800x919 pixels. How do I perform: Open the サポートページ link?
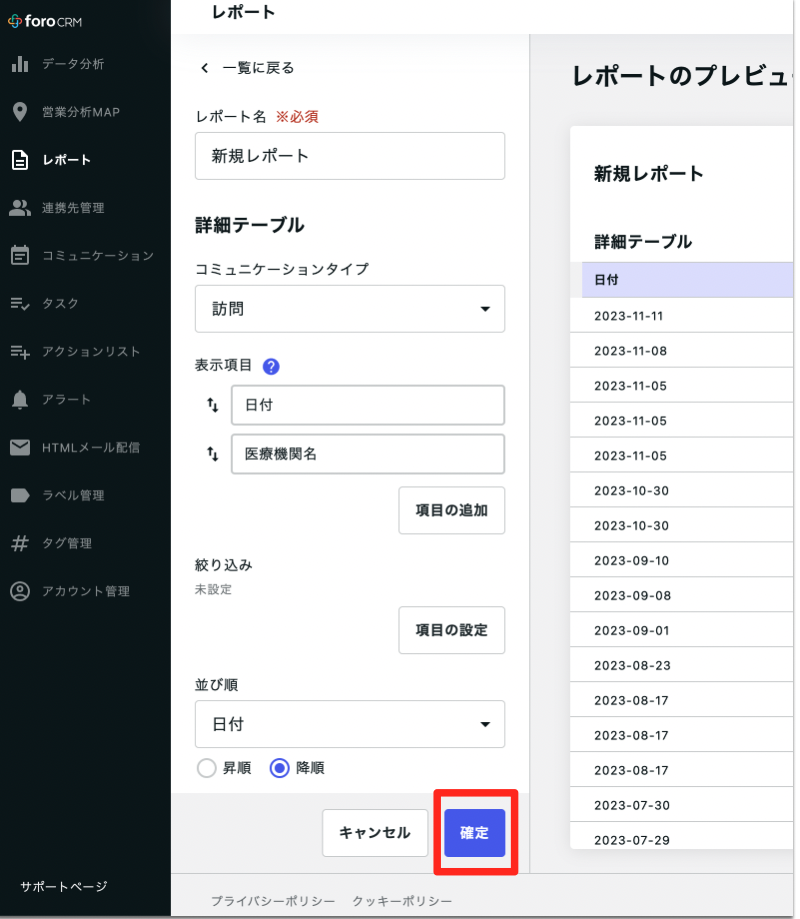point(64,887)
